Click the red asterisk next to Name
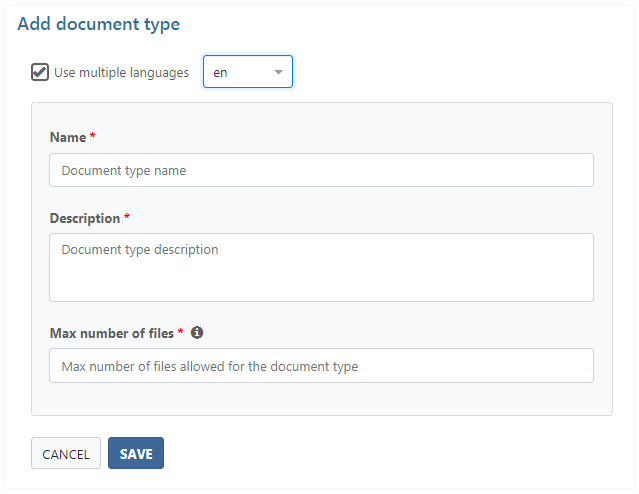This screenshot has height=494, width=639. pos(93,137)
